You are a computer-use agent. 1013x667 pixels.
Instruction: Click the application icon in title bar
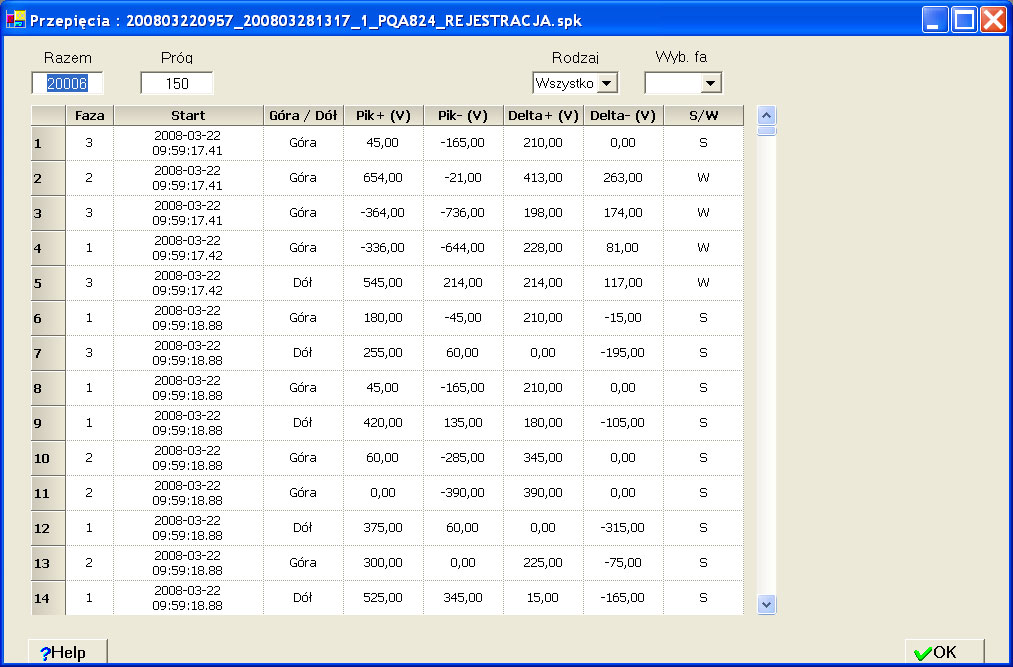(x=15, y=20)
